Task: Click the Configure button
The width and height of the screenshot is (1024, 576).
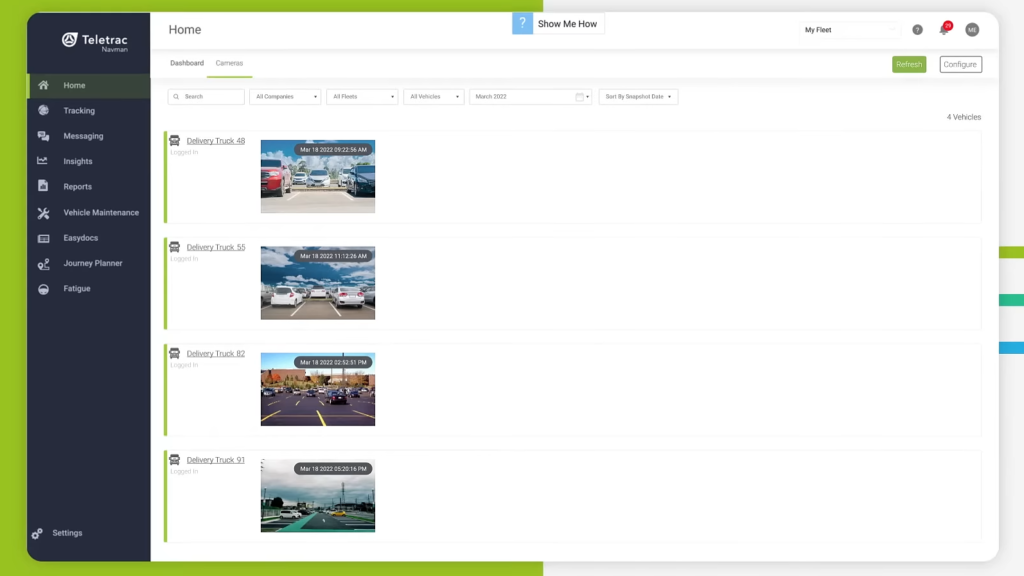Action: pos(960,65)
